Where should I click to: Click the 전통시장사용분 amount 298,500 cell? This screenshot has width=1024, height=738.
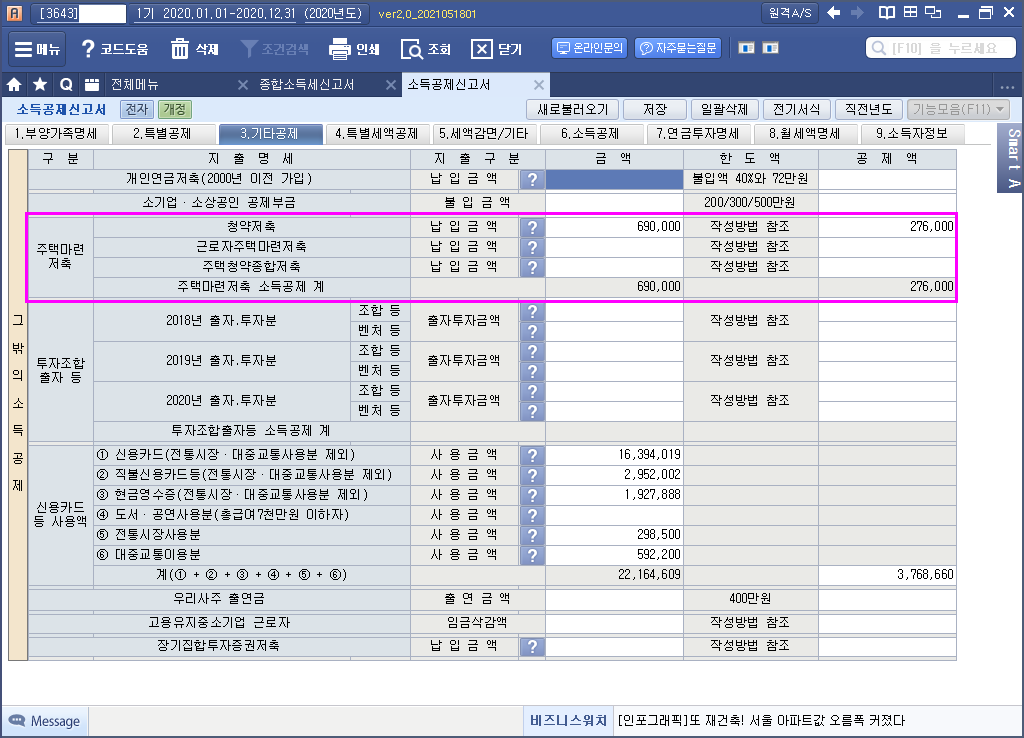click(615, 535)
